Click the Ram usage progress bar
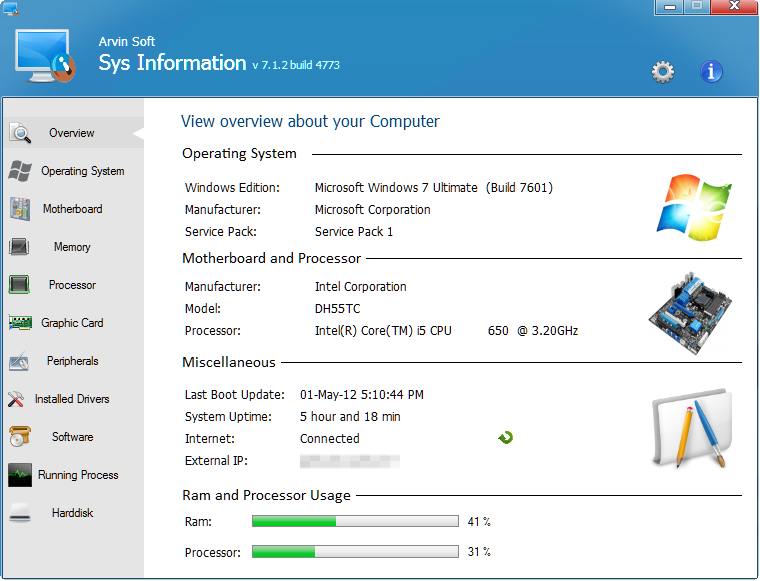The height and width of the screenshot is (581, 760). [355, 522]
